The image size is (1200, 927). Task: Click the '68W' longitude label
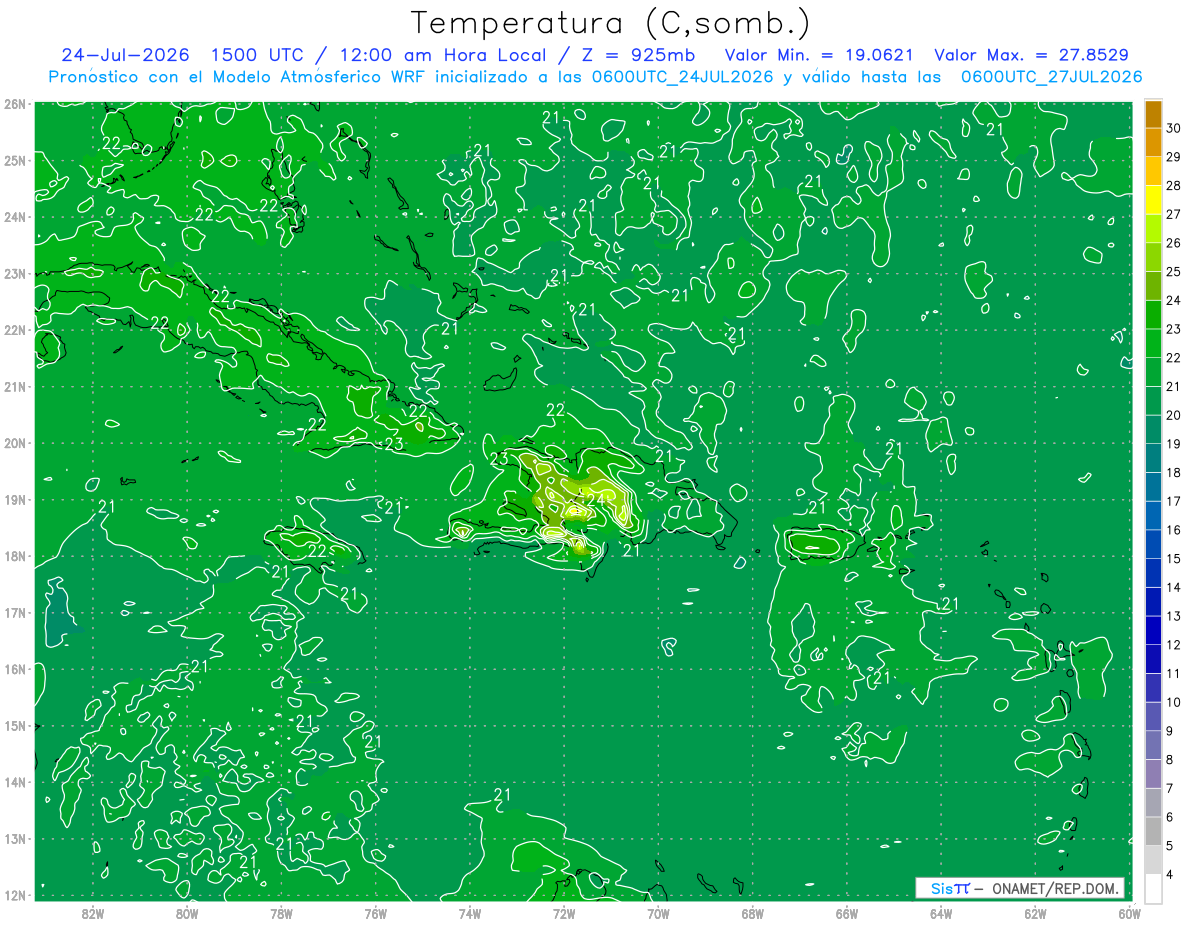pos(753,913)
